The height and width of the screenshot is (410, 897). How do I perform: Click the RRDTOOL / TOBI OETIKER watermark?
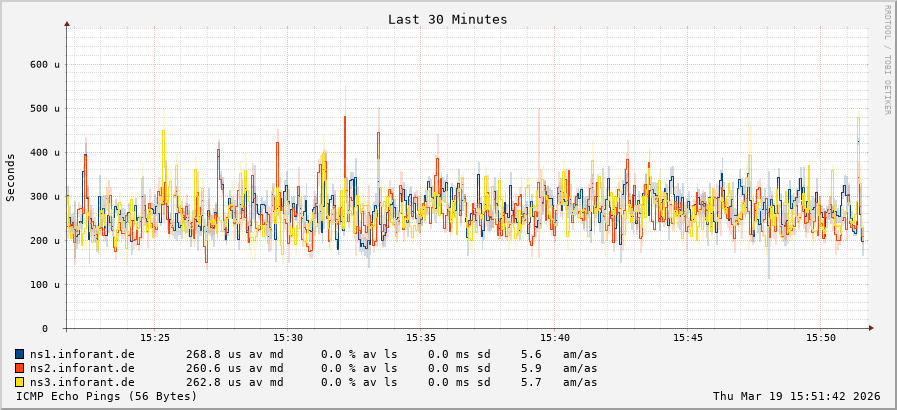tap(886, 59)
